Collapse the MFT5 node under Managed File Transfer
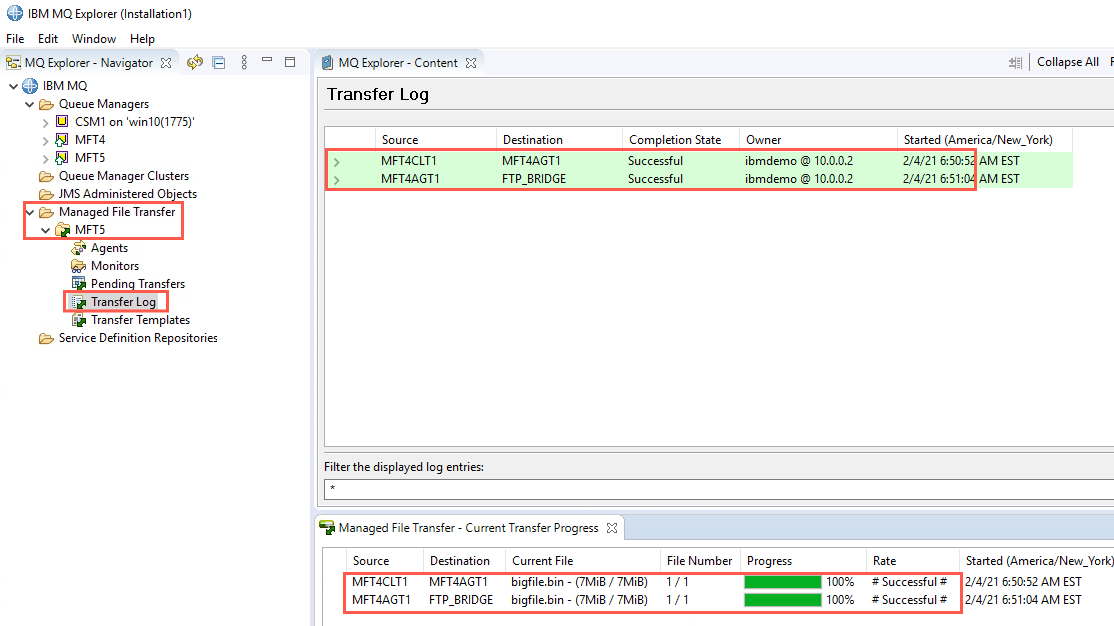Image resolution: width=1114 pixels, height=626 pixels. pyautogui.click(x=45, y=230)
